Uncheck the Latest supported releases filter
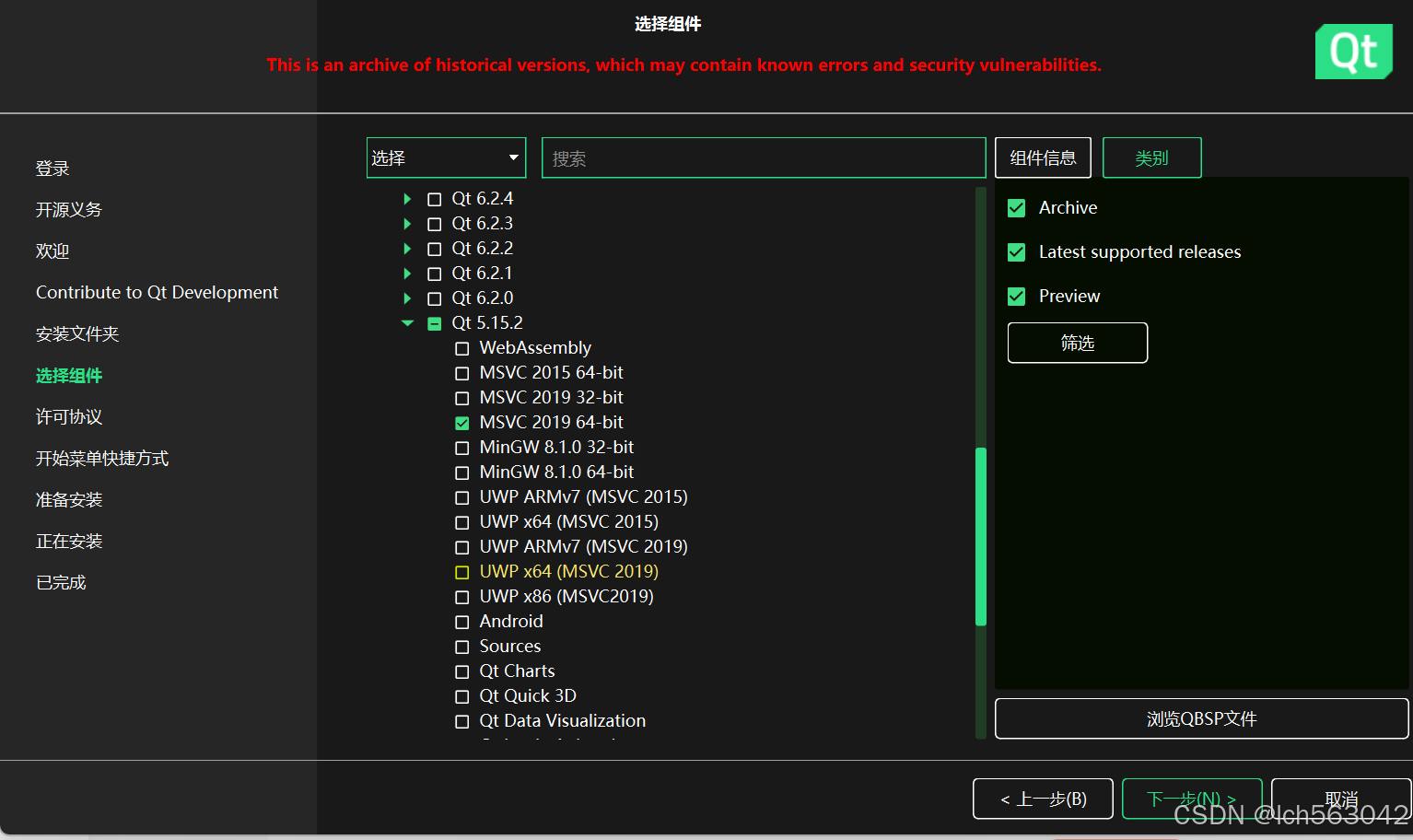Screen dimensions: 1413x840 [1017, 252]
